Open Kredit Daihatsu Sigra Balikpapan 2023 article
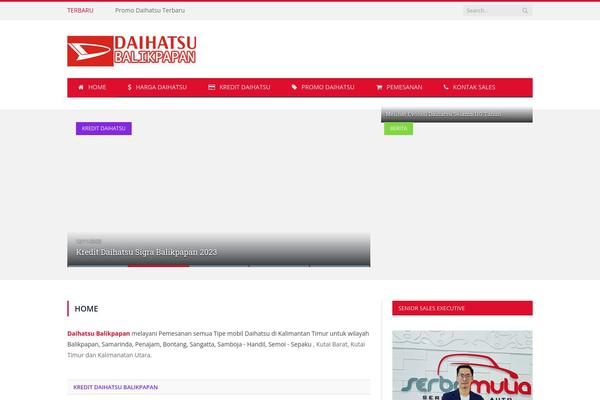This screenshot has height=400, width=600. [x=146, y=252]
